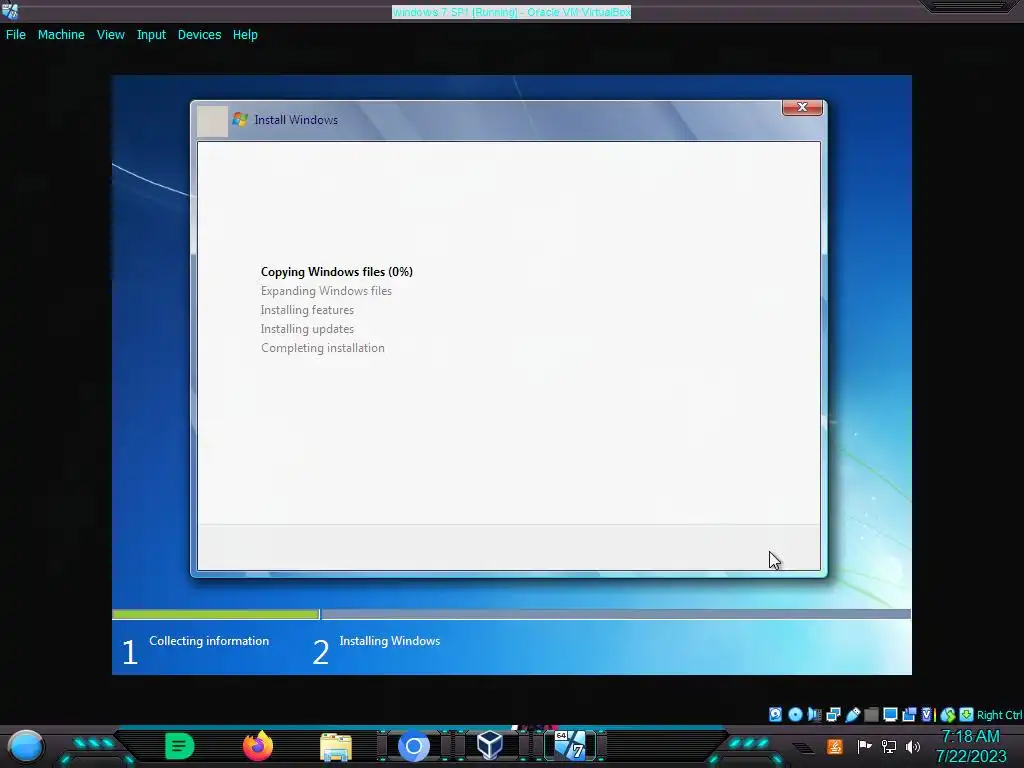Click the 'Completing installation' step text
Screen dimensions: 1024x768
(323, 347)
